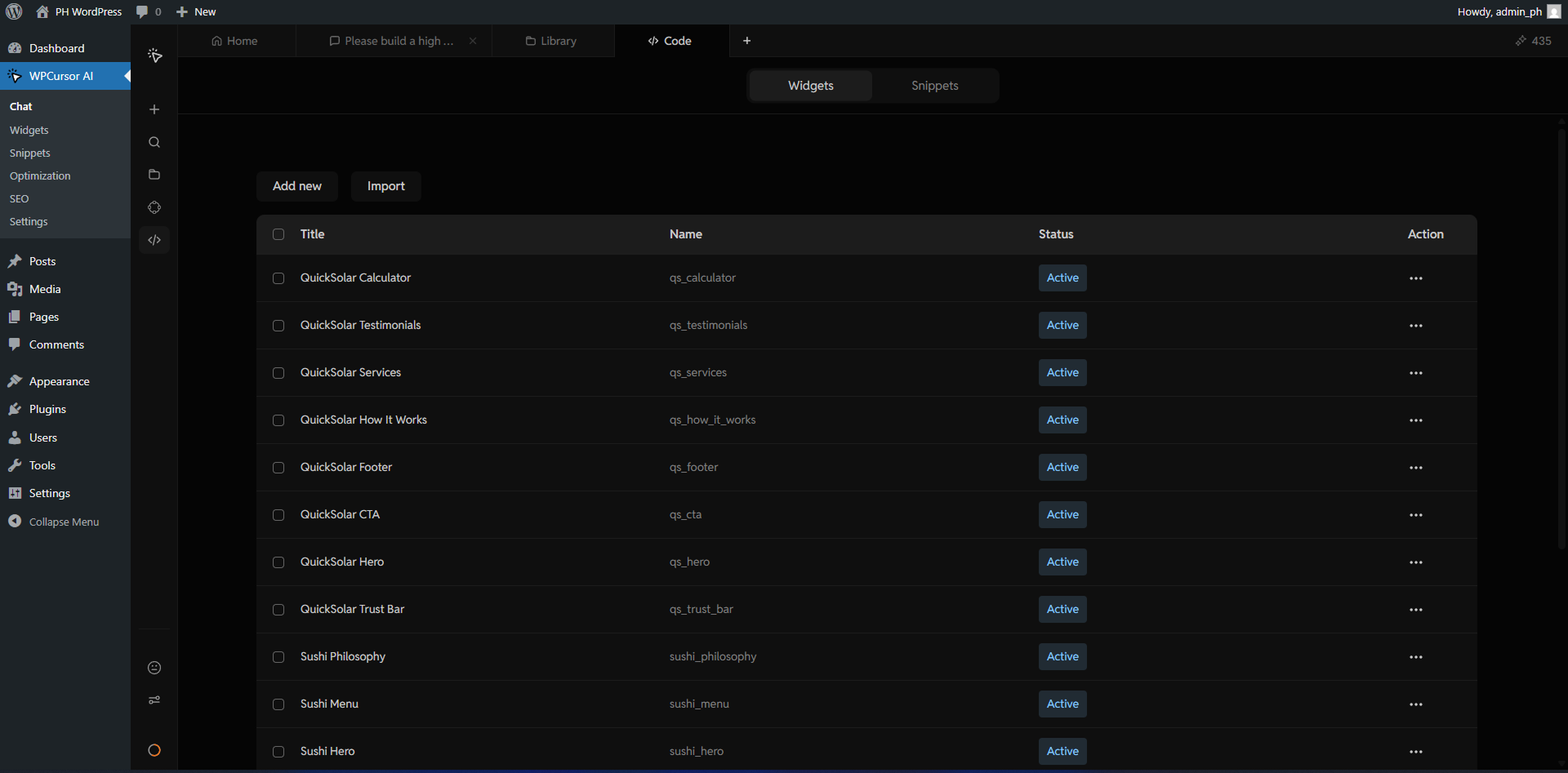Open the action menu for Sushi Philosophy
1568x773 pixels.
coord(1416,657)
